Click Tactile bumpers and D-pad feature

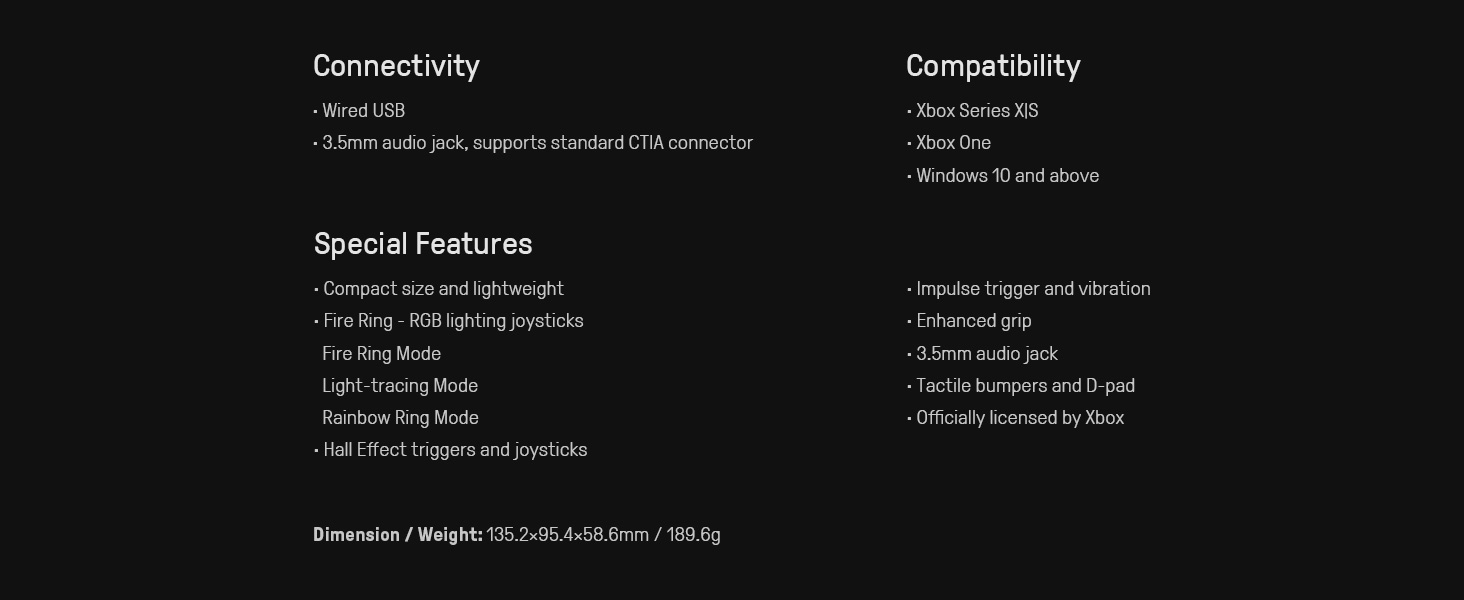(x=1025, y=386)
